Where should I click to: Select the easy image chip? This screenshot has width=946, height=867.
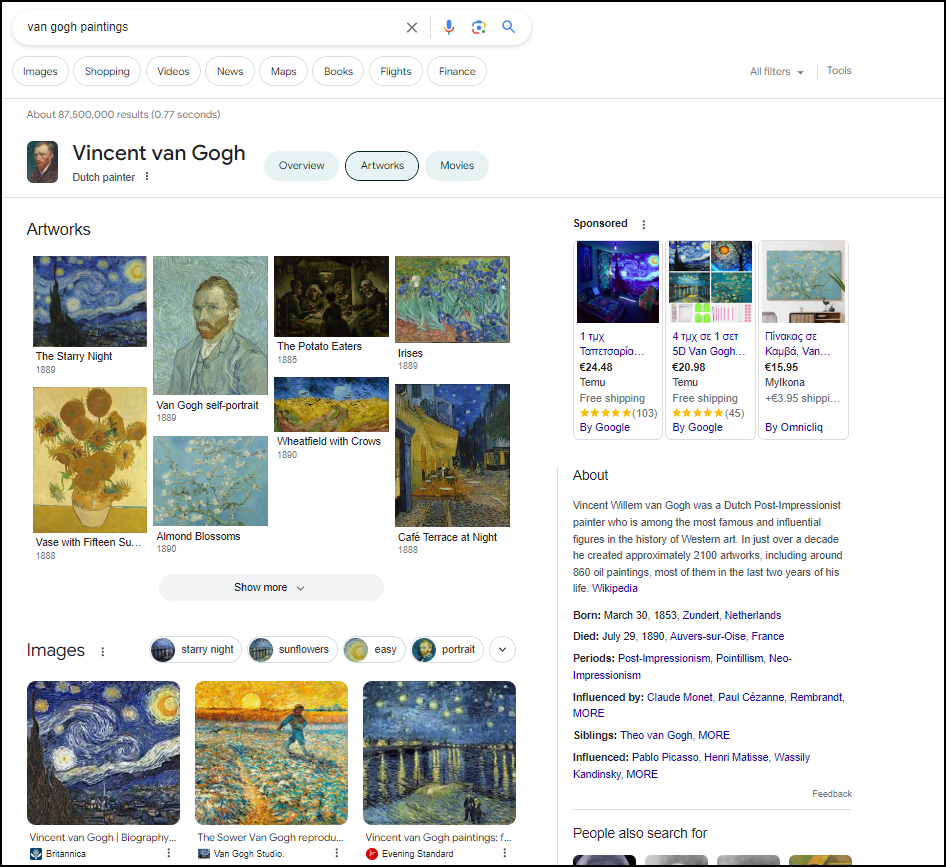click(374, 650)
